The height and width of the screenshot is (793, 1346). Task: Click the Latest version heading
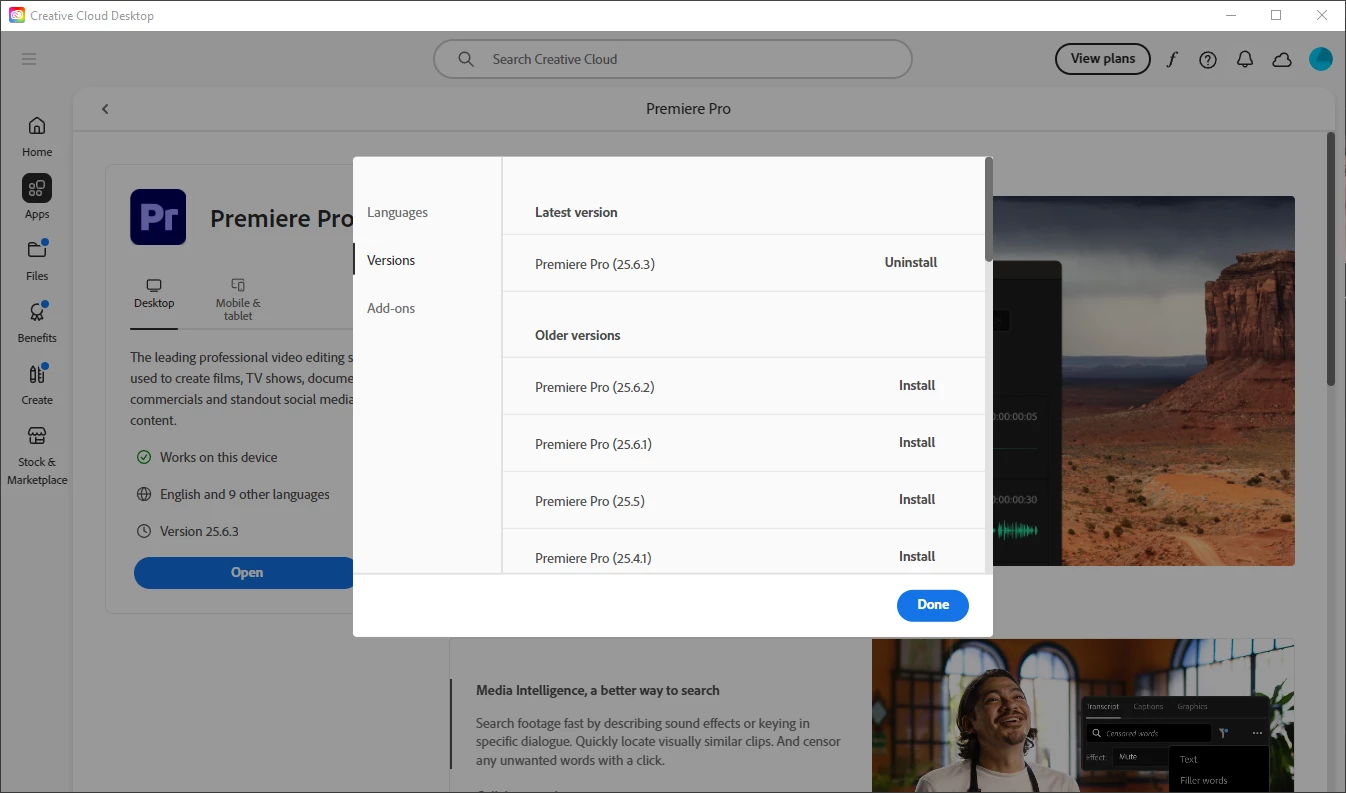tap(576, 213)
